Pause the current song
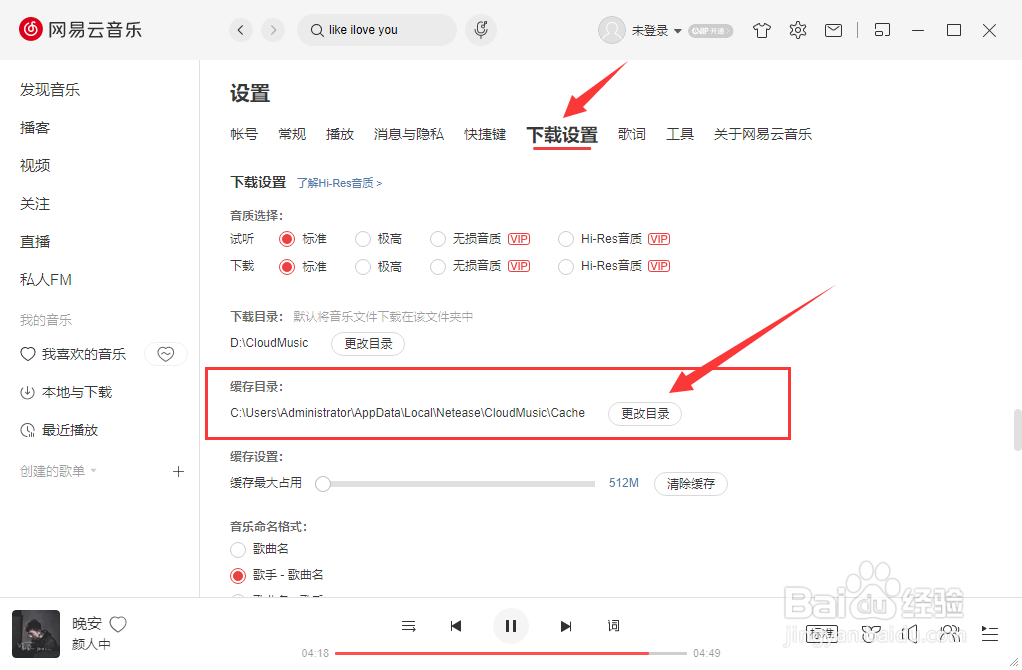 pos(511,626)
